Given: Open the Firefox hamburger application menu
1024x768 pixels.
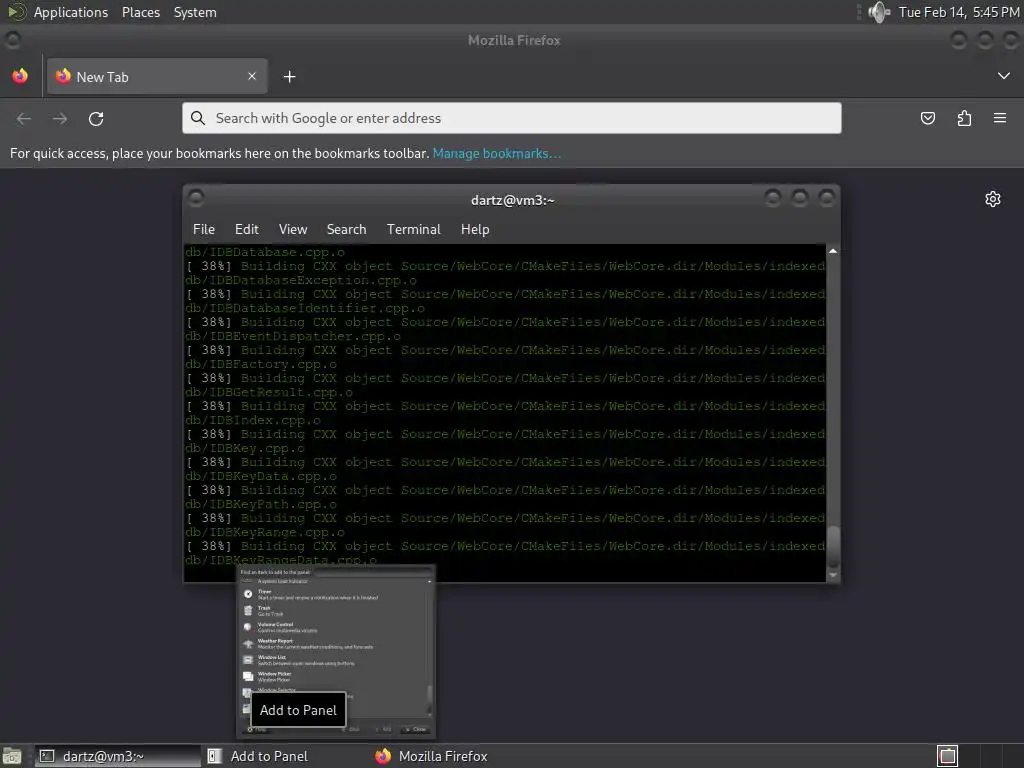Looking at the screenshot, I should 1000,118.
